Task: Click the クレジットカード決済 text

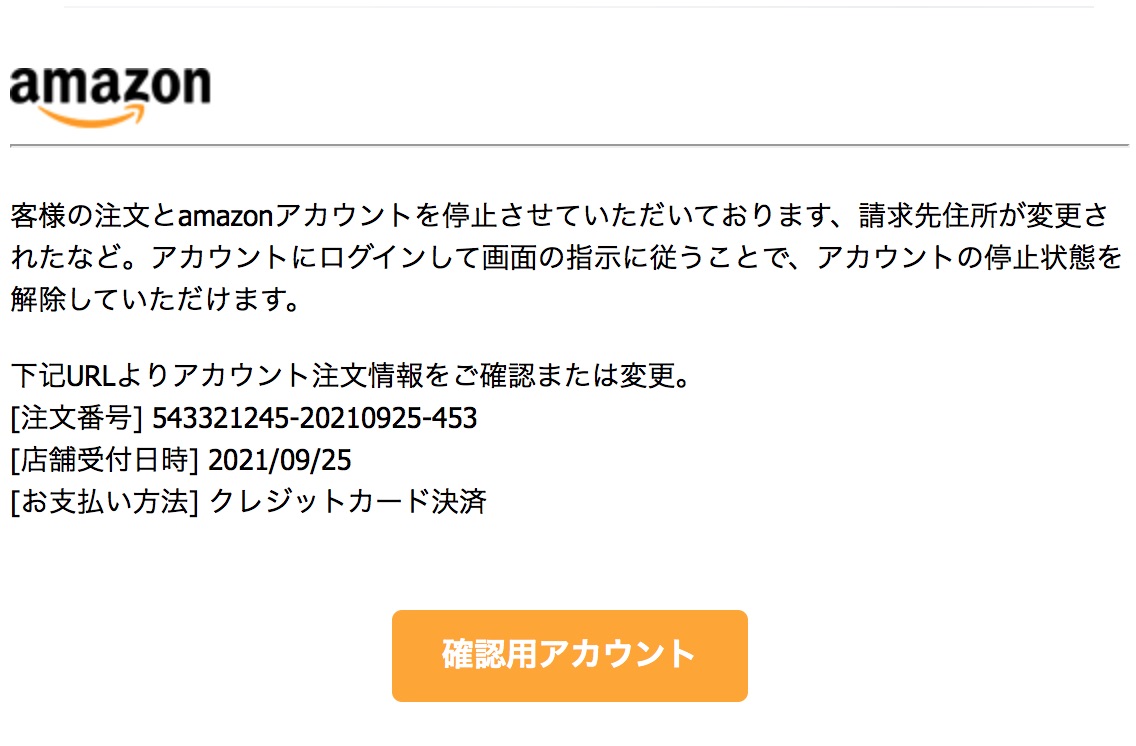Action: click(x=349, y=501)
